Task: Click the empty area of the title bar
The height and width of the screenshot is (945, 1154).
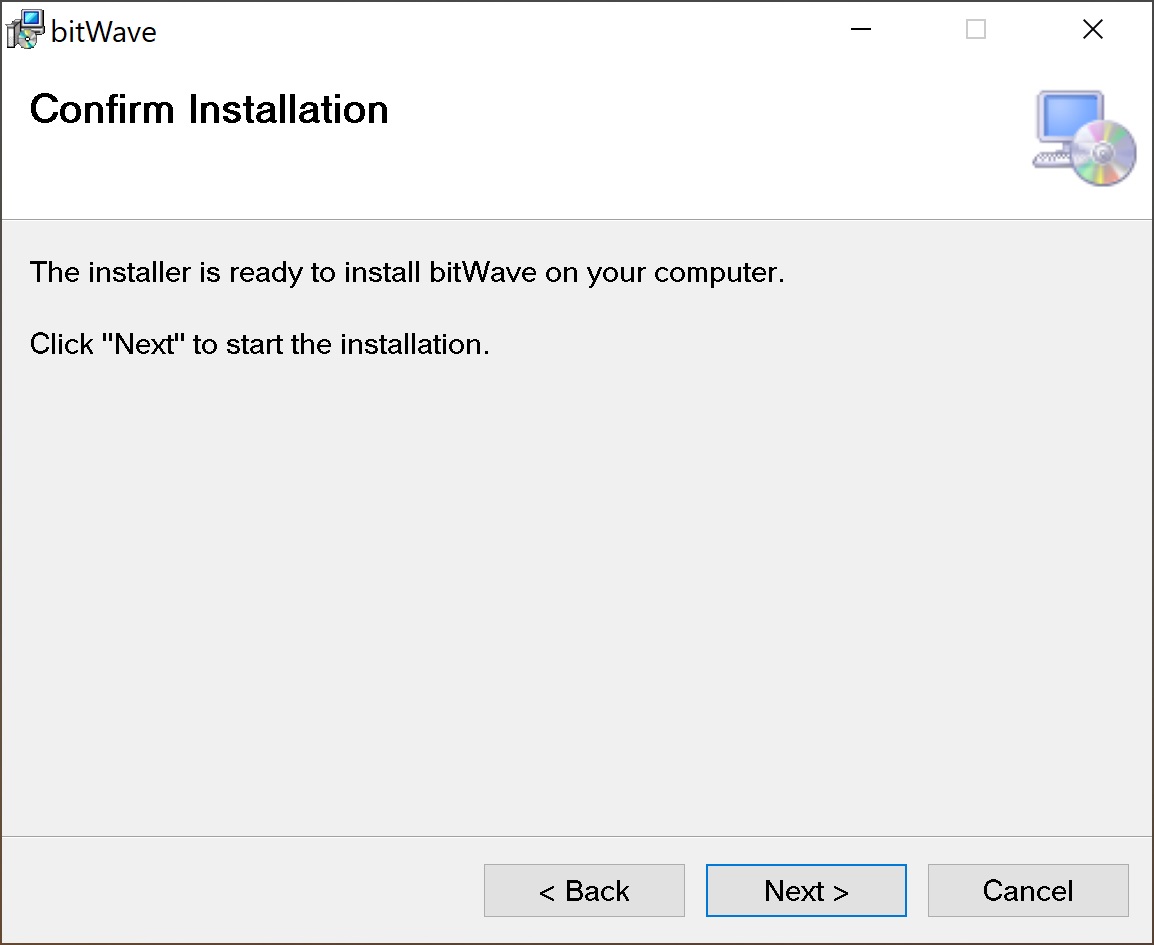Action: click(500, 30)
